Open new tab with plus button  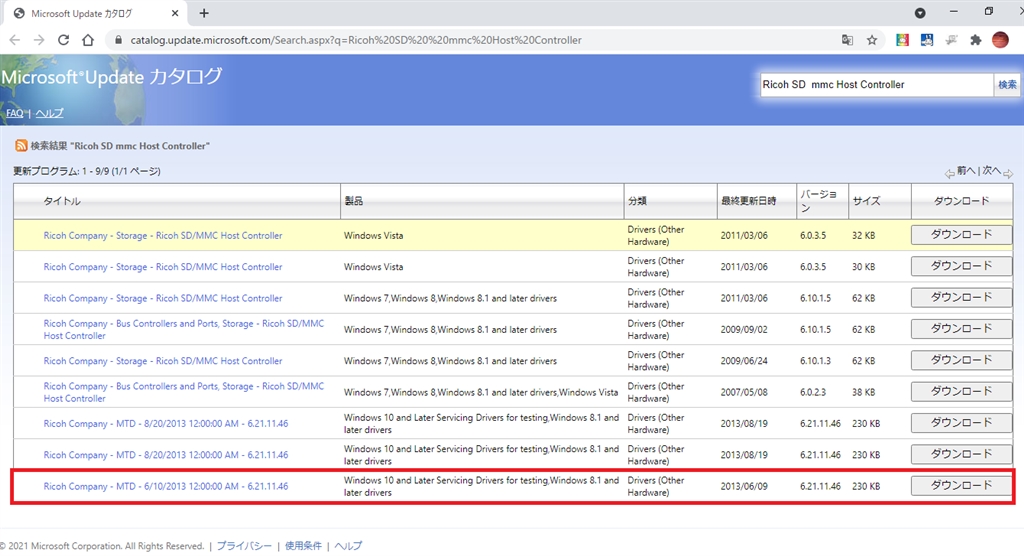coord(204,13)
